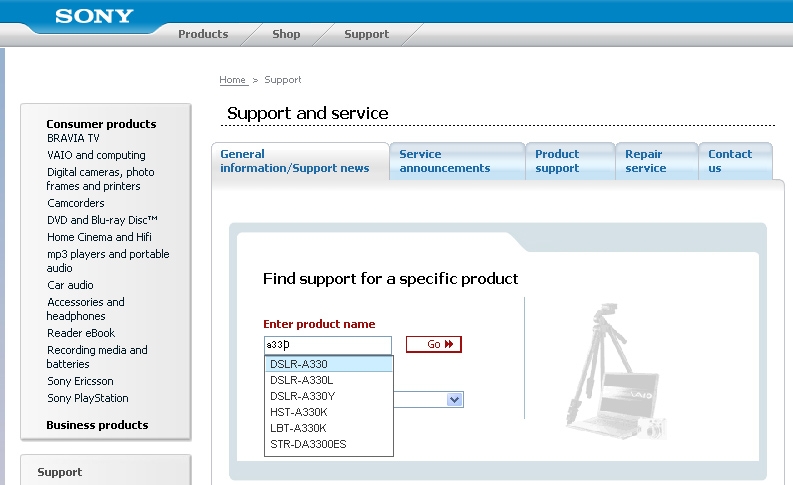Open BRAVIA TV category
The image size is (793, 485).
coord(73,138)
